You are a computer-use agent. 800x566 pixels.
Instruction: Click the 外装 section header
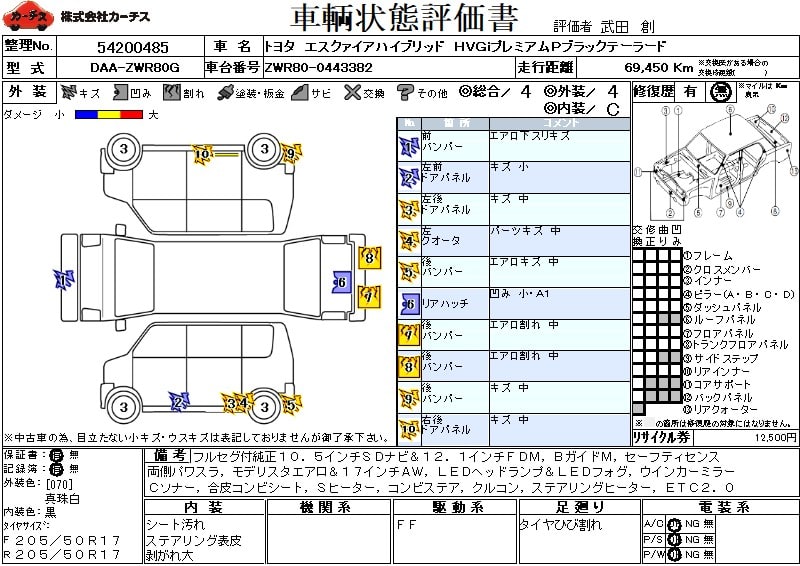tap(28, 92)
